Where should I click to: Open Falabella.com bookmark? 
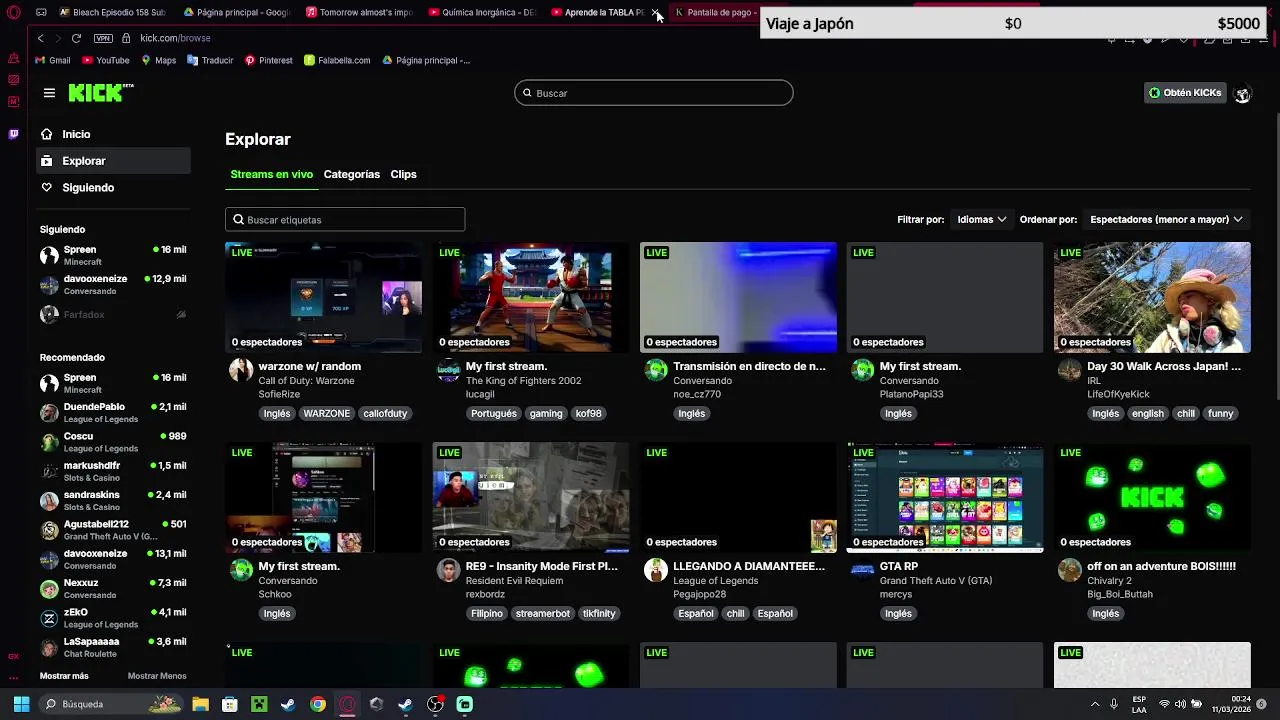pyautogui.click(x=337, y=60)
